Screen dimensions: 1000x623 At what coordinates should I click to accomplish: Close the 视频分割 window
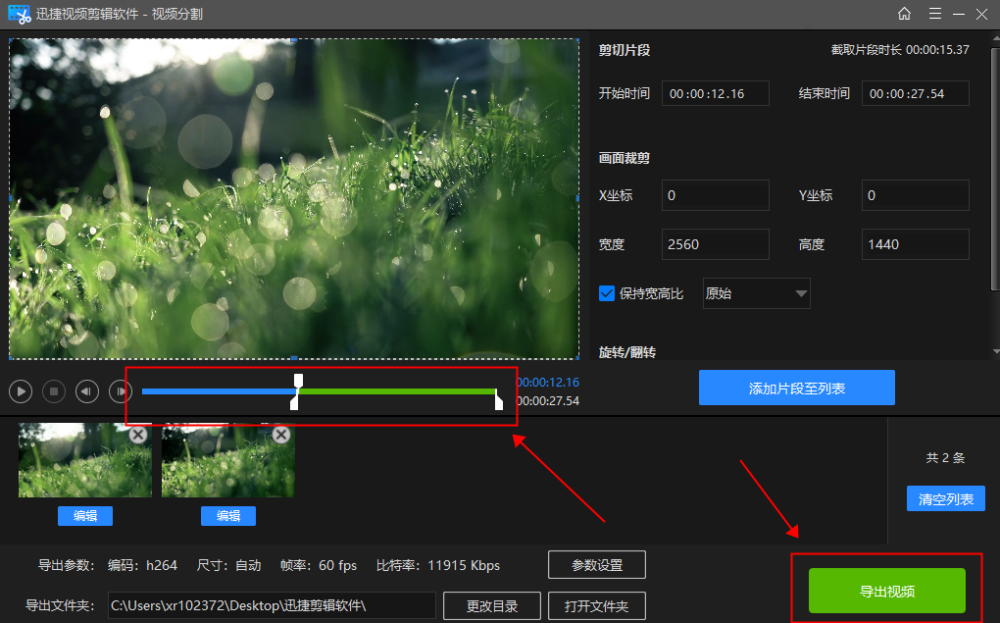(x=982, y=14)
